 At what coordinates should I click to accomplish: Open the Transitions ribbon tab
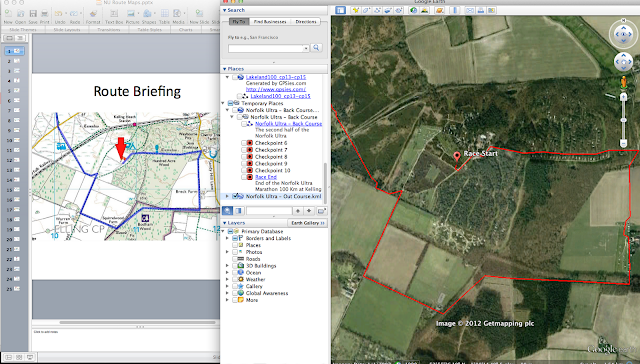point(109,30)
